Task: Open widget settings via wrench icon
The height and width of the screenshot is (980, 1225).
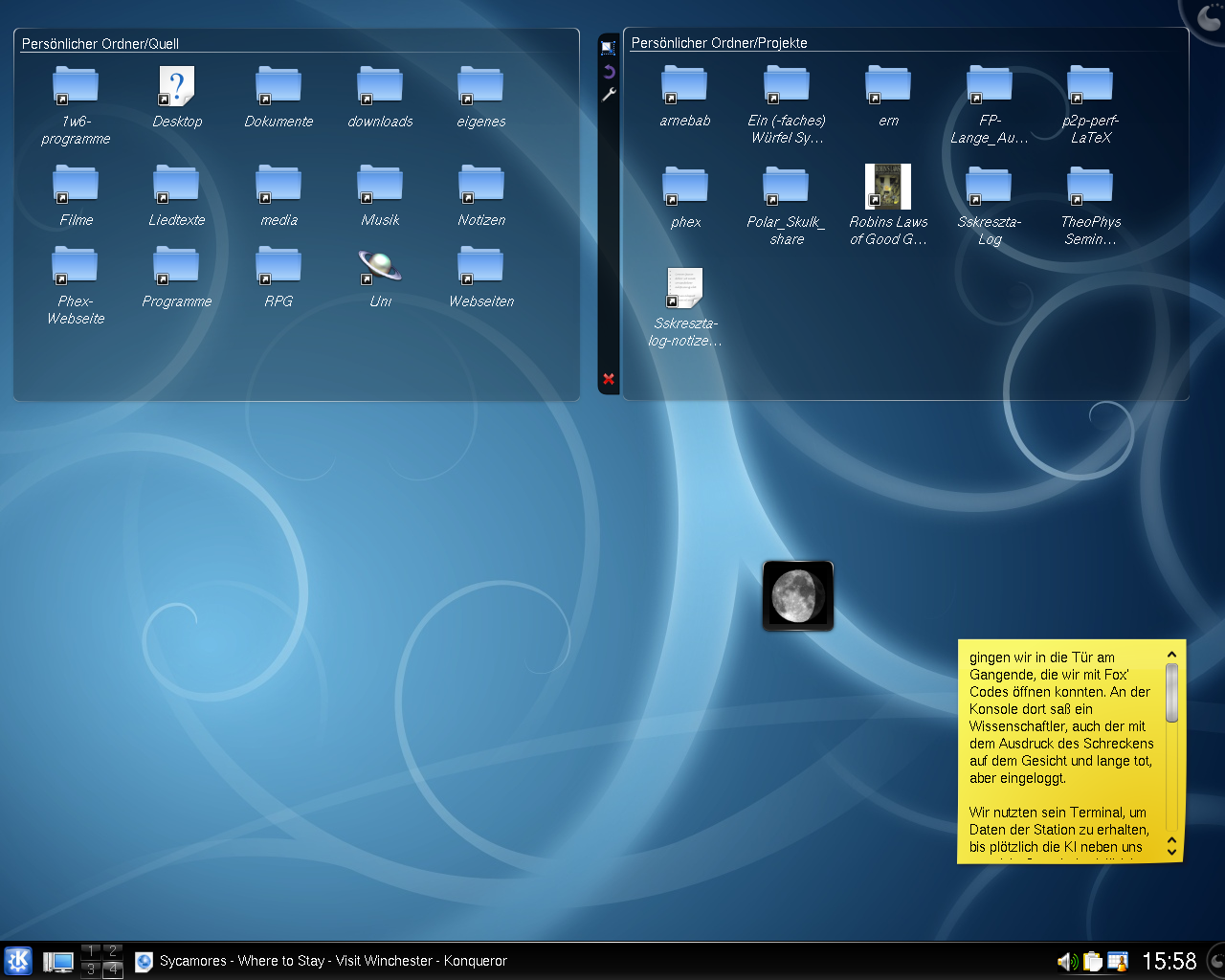Action: 608,95
